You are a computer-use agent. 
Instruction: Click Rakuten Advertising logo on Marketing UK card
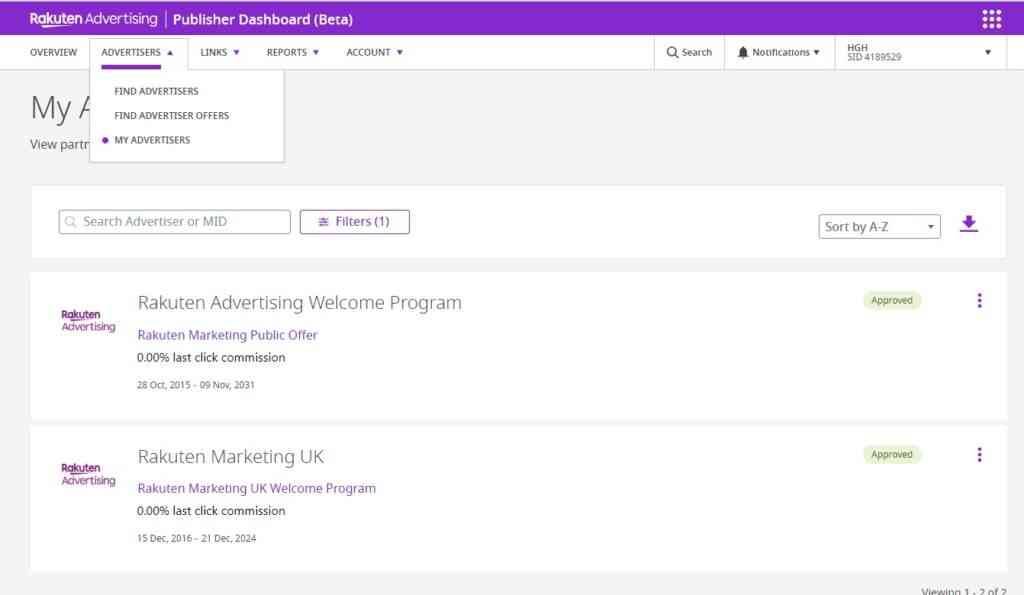[x=88, y=474]
